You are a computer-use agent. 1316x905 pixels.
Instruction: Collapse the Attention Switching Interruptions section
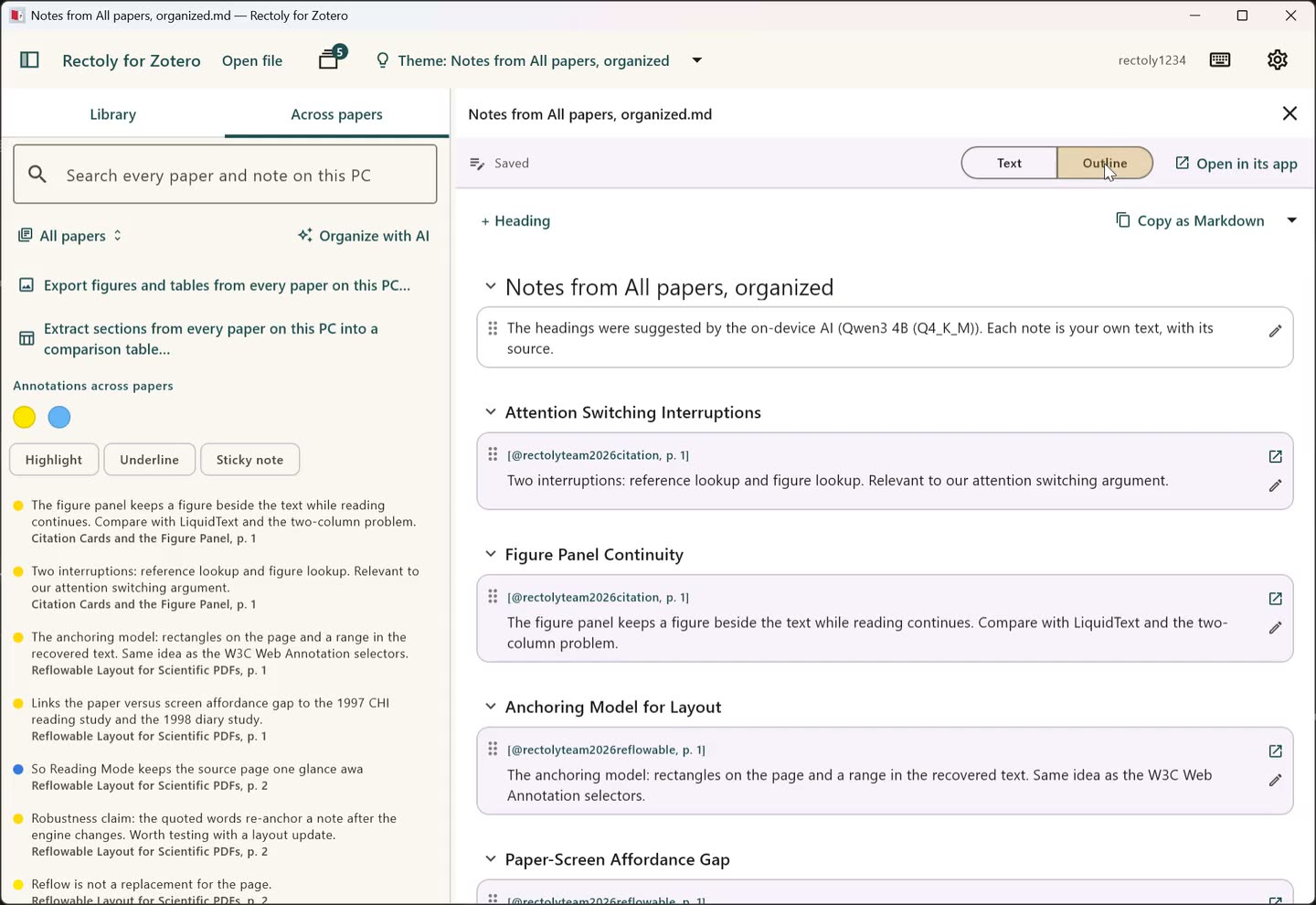click(x=490, y=412)
